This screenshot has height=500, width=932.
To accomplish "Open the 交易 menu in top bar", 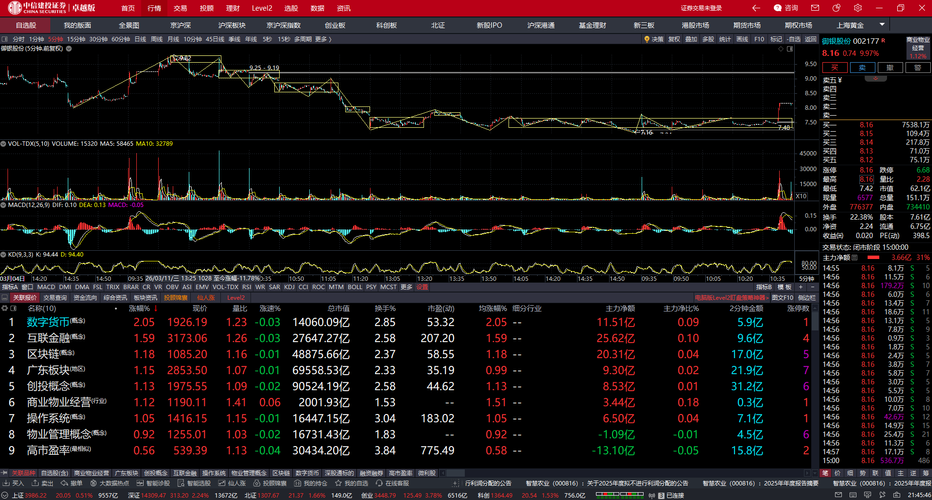I will coord(181,8).
